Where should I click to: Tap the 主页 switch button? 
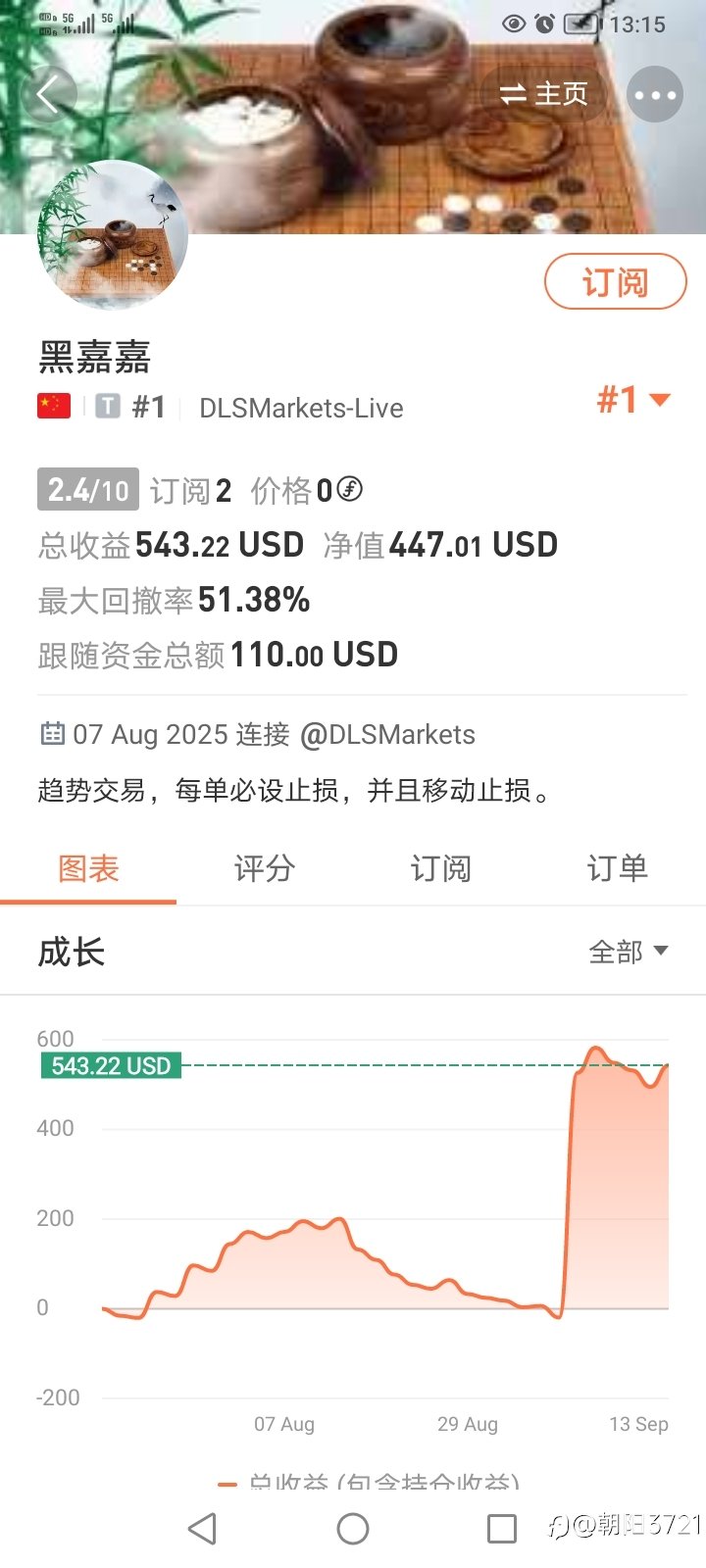pos(543,94)
